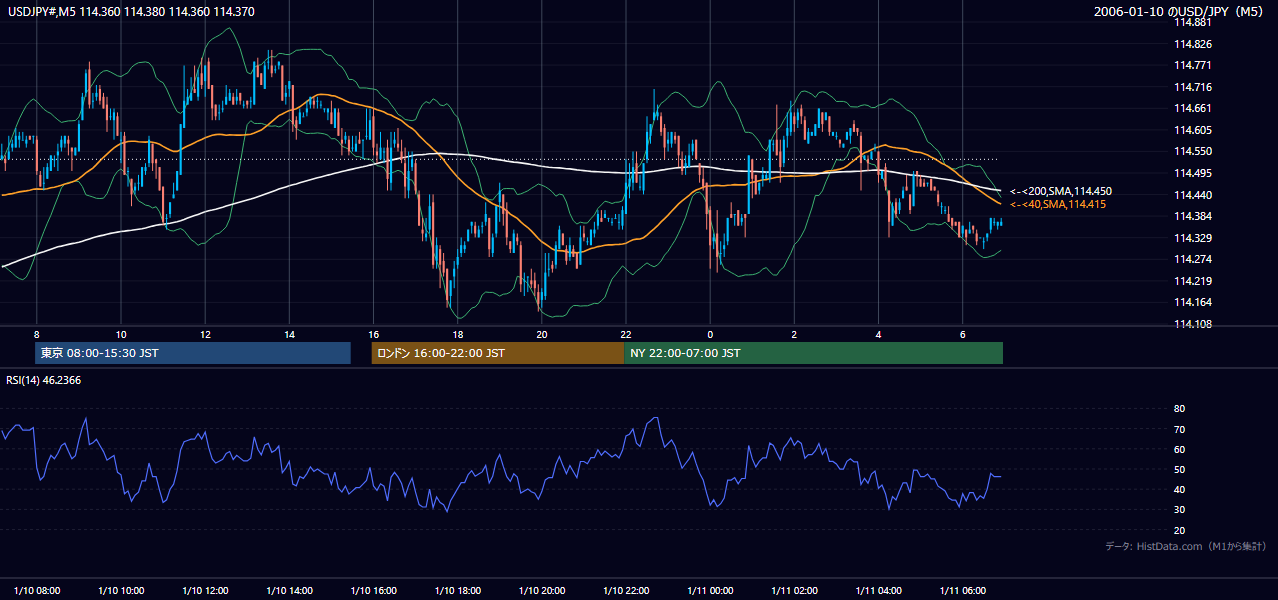This screenshot has height=600, width=1278.
Task: Click hour tick 20 under the price chart
Action: 541,334
